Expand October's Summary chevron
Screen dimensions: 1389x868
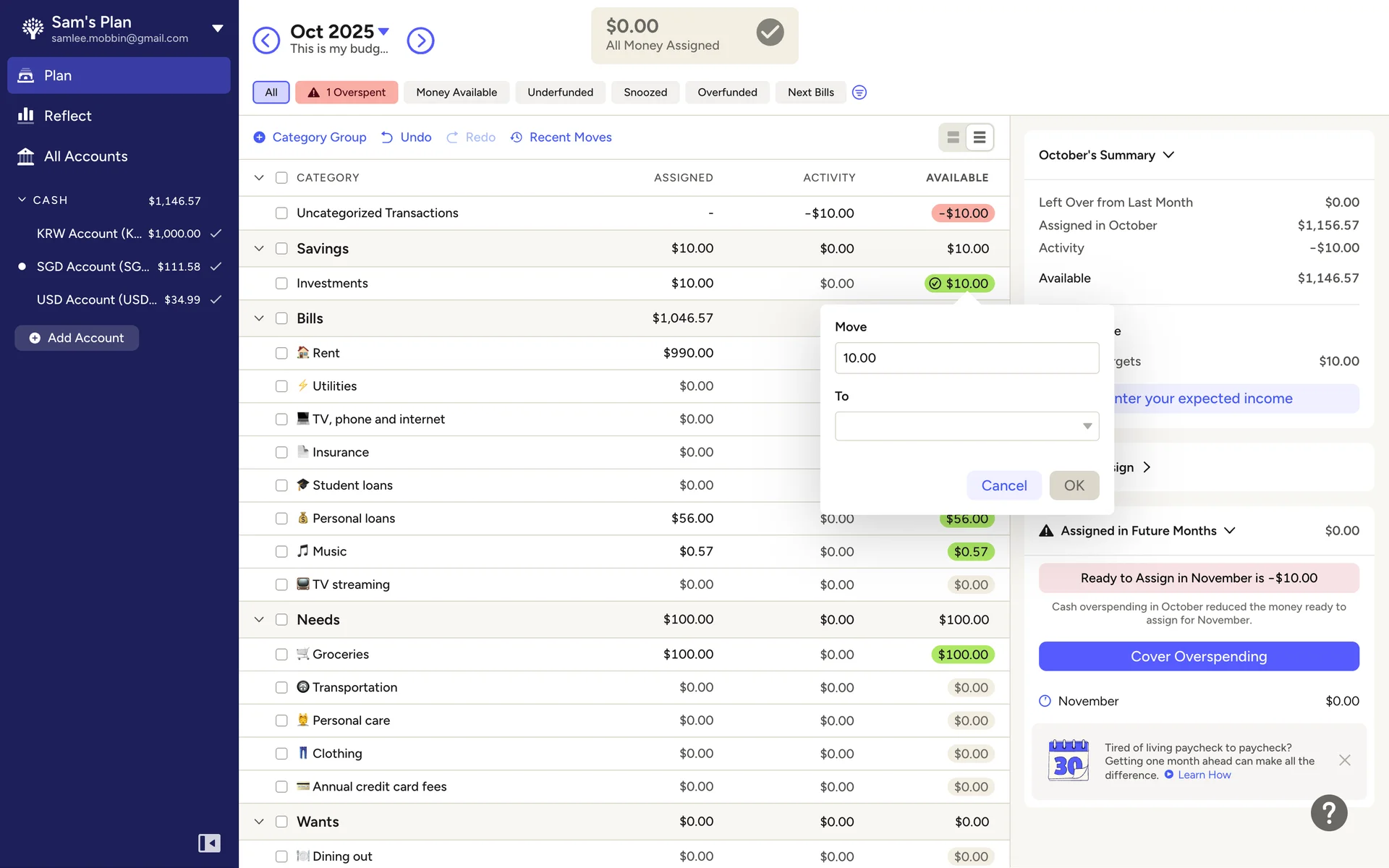point(1168,155)
